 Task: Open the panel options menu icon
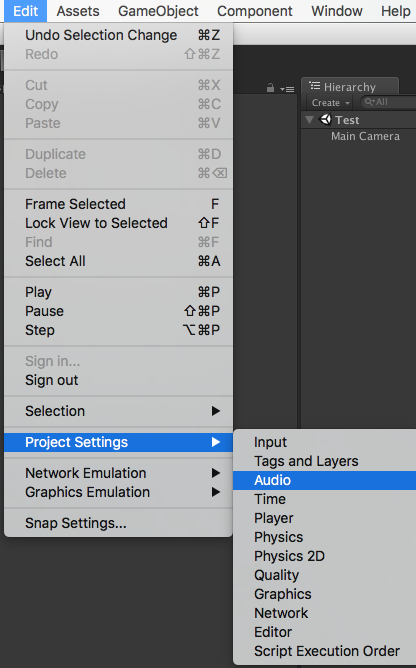pos(287,89)
